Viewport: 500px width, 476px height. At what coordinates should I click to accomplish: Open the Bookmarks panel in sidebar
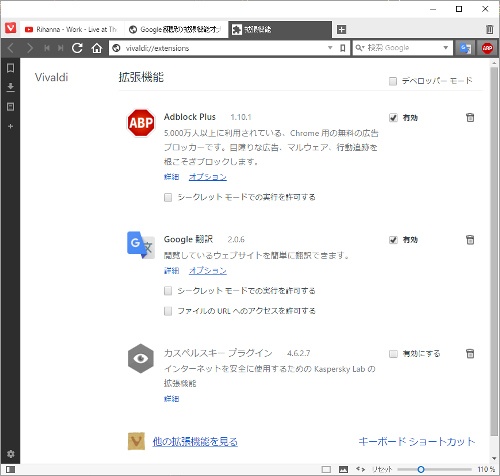[10, 68]
